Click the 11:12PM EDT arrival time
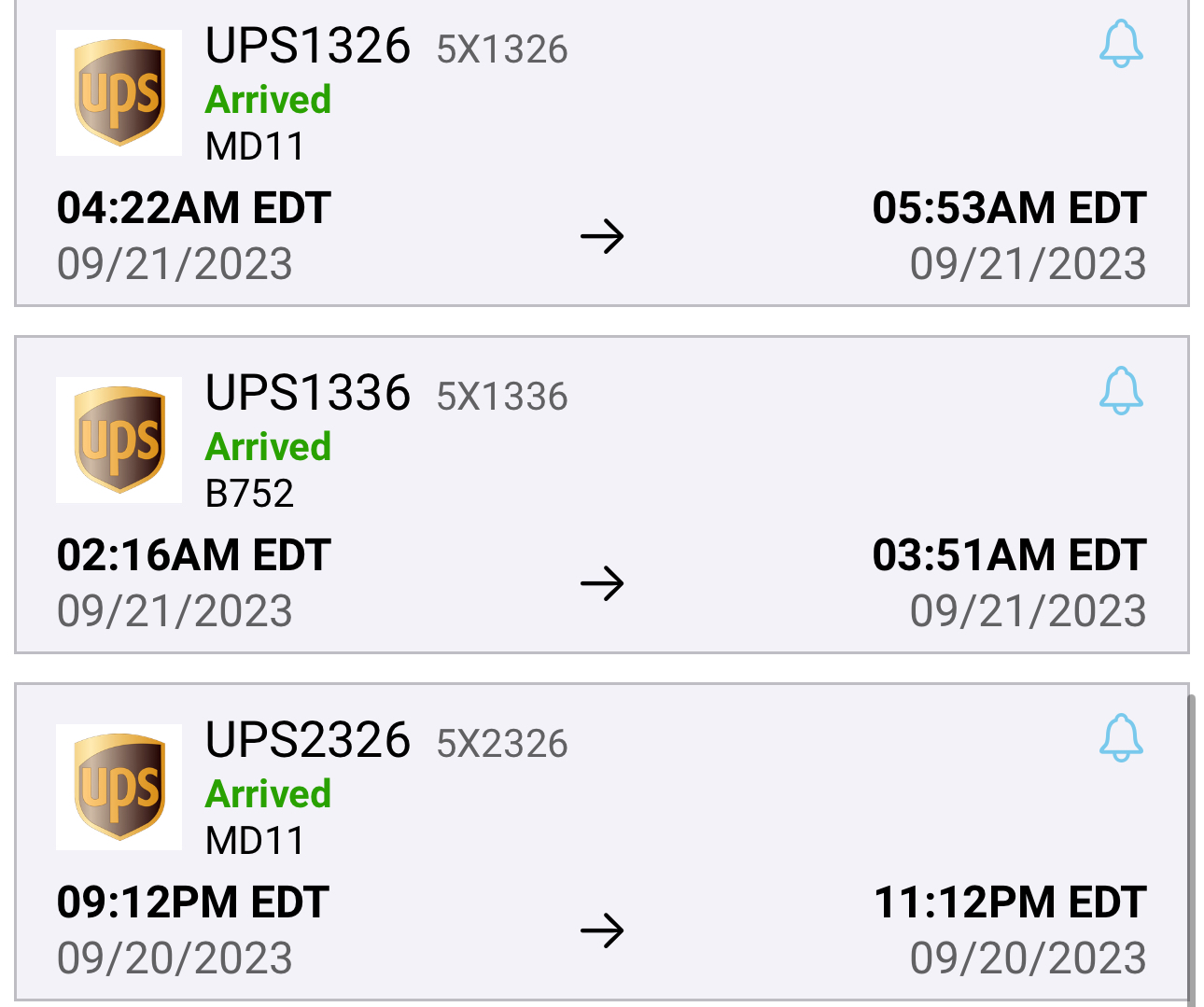This screenshot has width=1204, height=1007. point(1011,902)
